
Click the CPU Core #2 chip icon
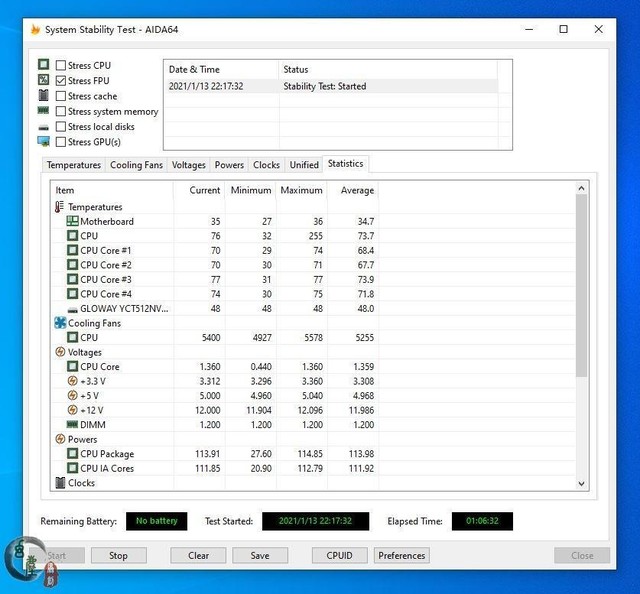pyautogui.click(x=72, y=265)
